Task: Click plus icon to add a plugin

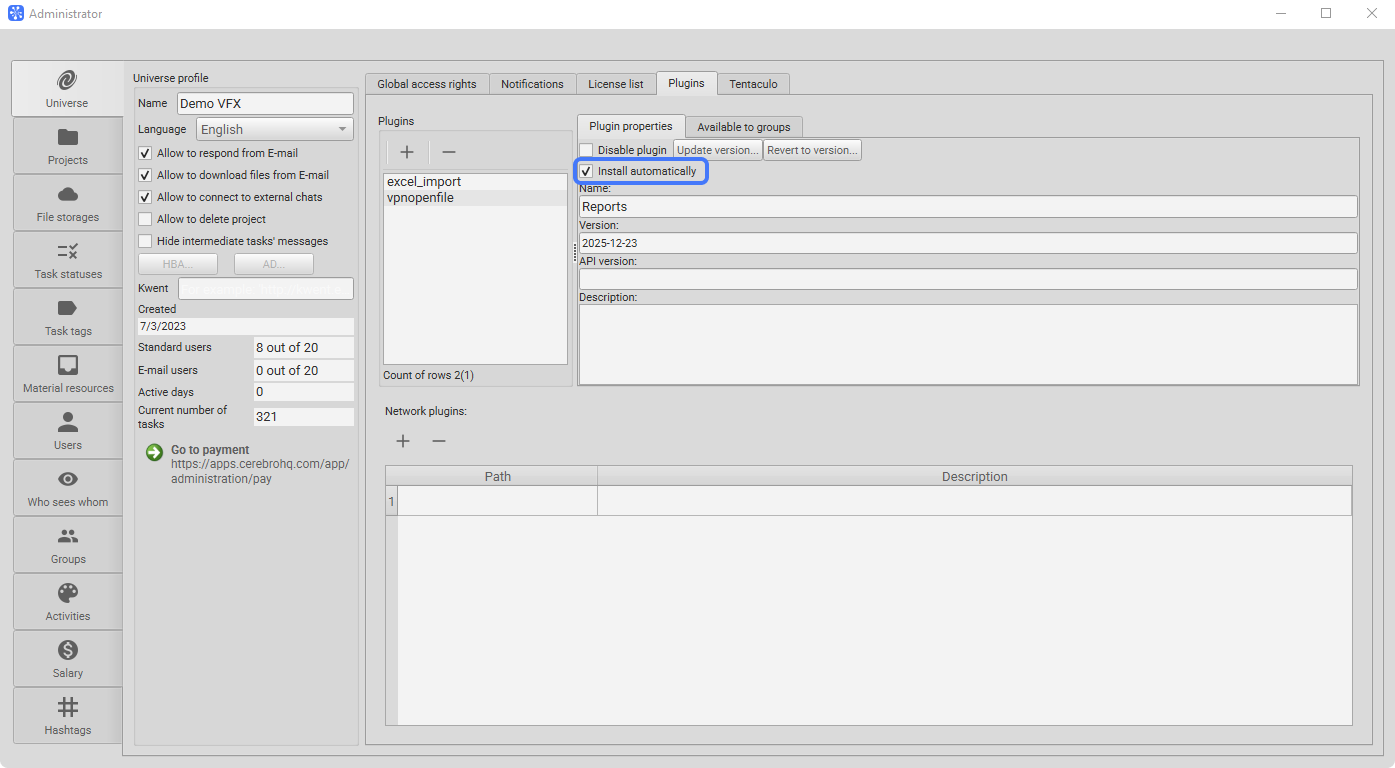Action: pyautogui.click(x=407, y=152)
